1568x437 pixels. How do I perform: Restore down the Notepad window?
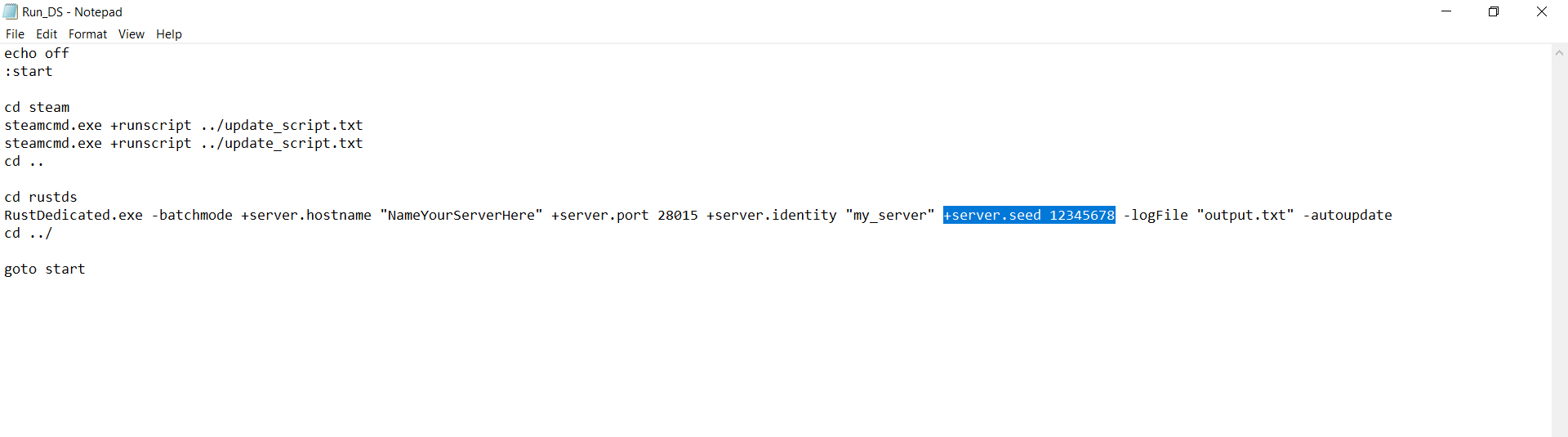1494,11
